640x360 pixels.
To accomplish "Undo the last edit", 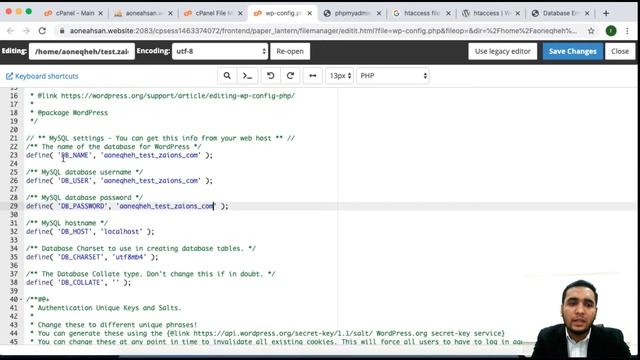I will pyautogui.click(x=270, y=76).
